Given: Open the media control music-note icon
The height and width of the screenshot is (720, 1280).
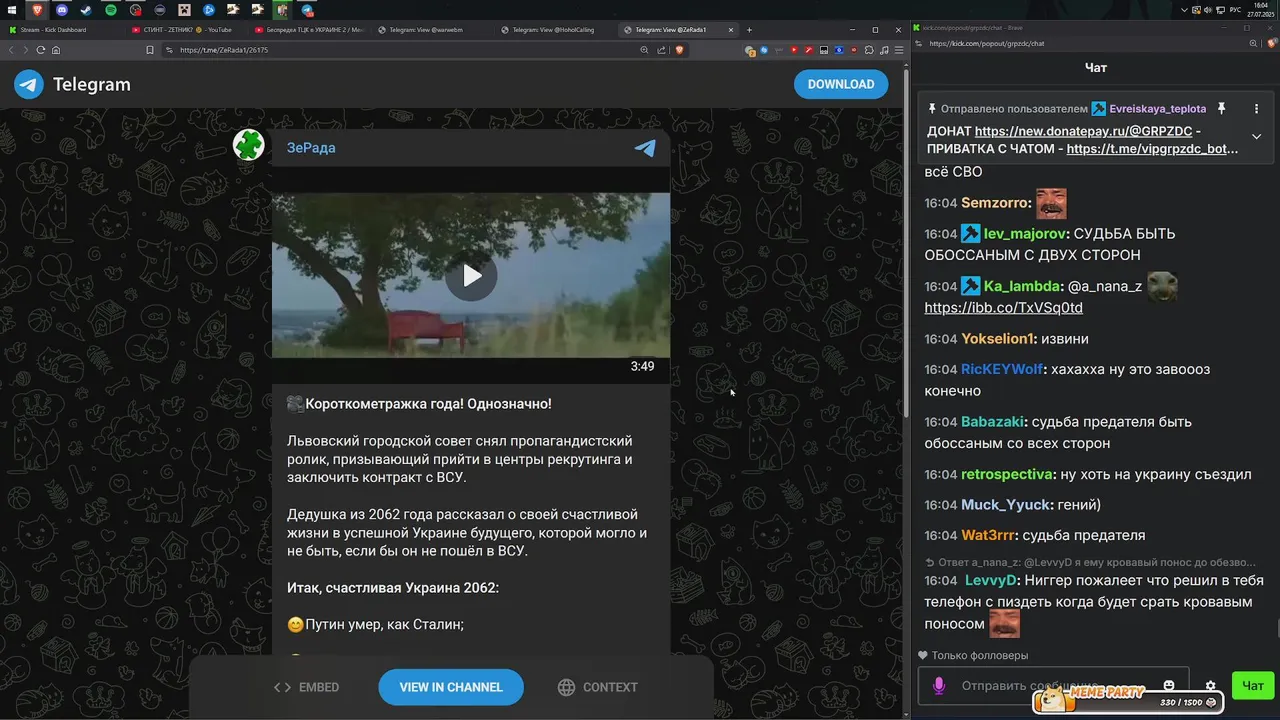Looking at the screenshot, I should pos(883,50).
